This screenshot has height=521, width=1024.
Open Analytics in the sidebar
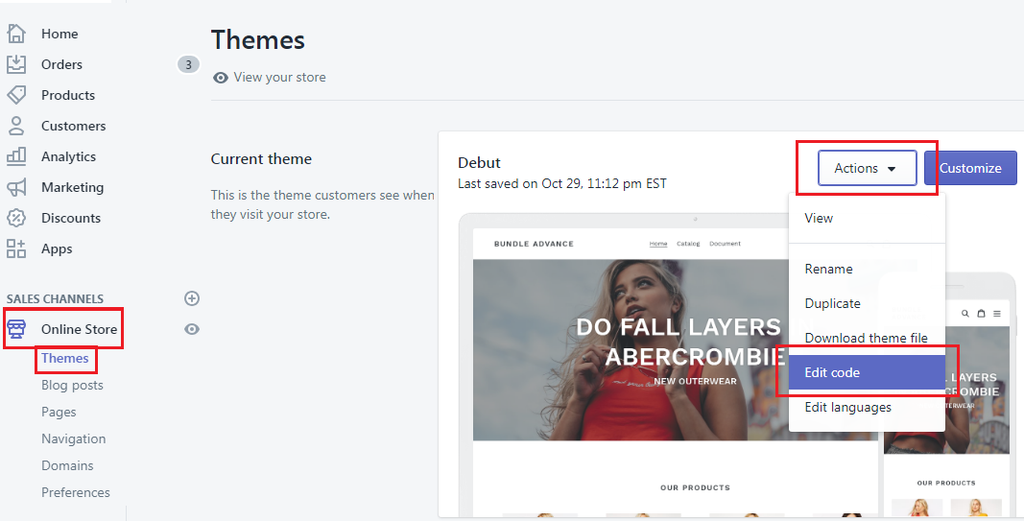(69, 157)
